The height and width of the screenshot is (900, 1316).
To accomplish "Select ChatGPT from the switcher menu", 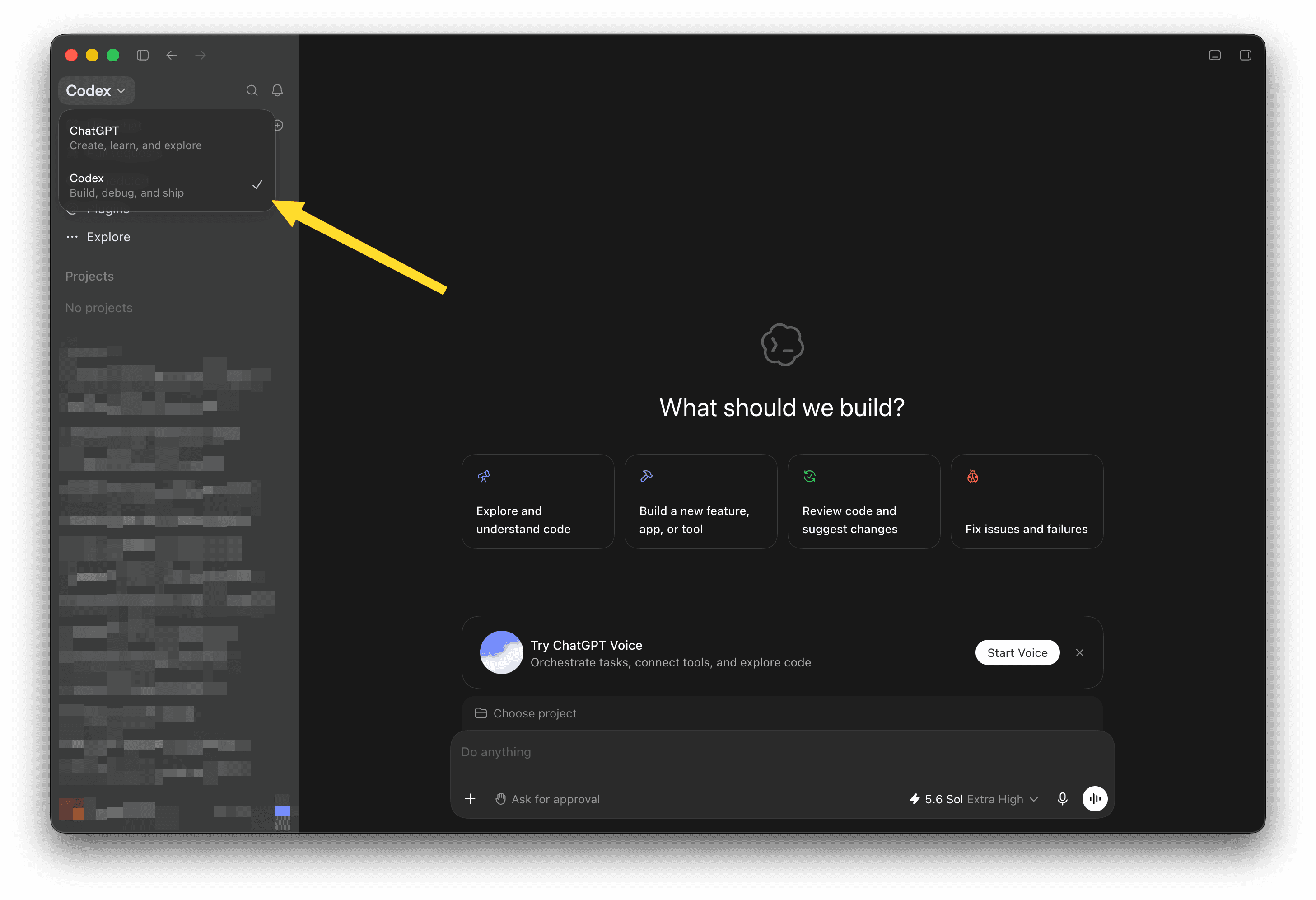I will [167, 138].
